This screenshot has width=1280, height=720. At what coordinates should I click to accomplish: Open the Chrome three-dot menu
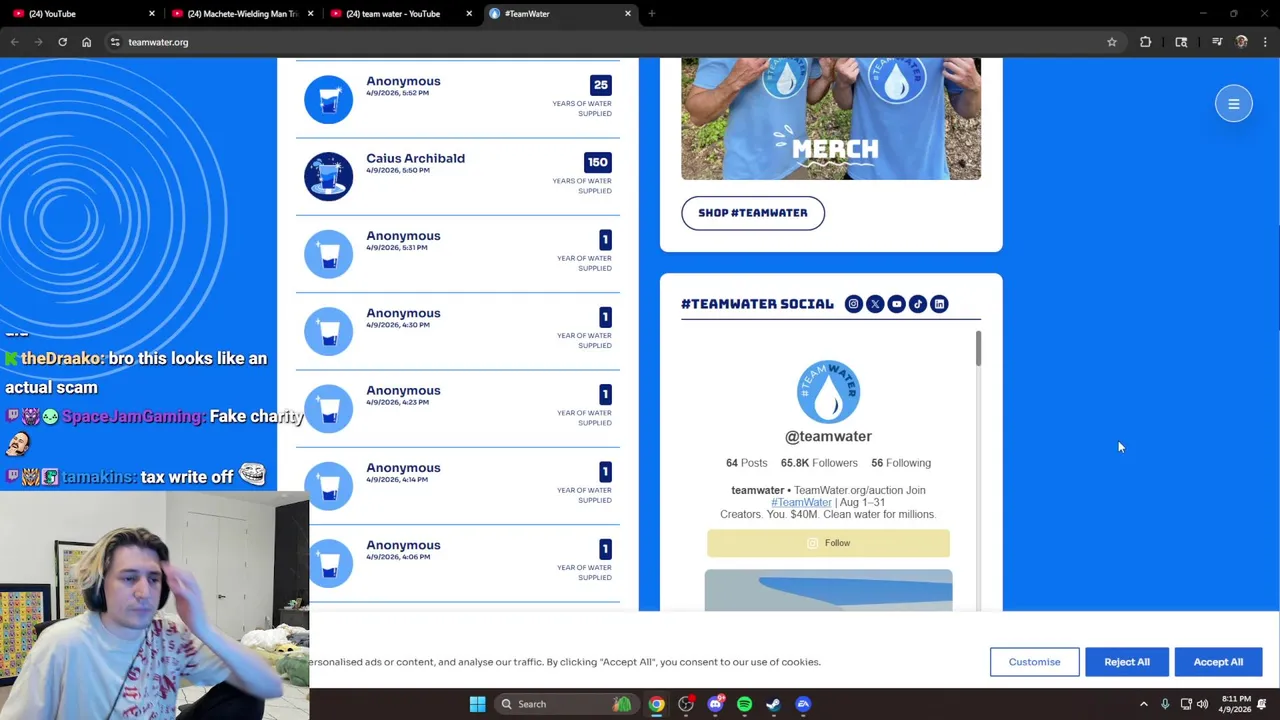tap(1265, 42)
